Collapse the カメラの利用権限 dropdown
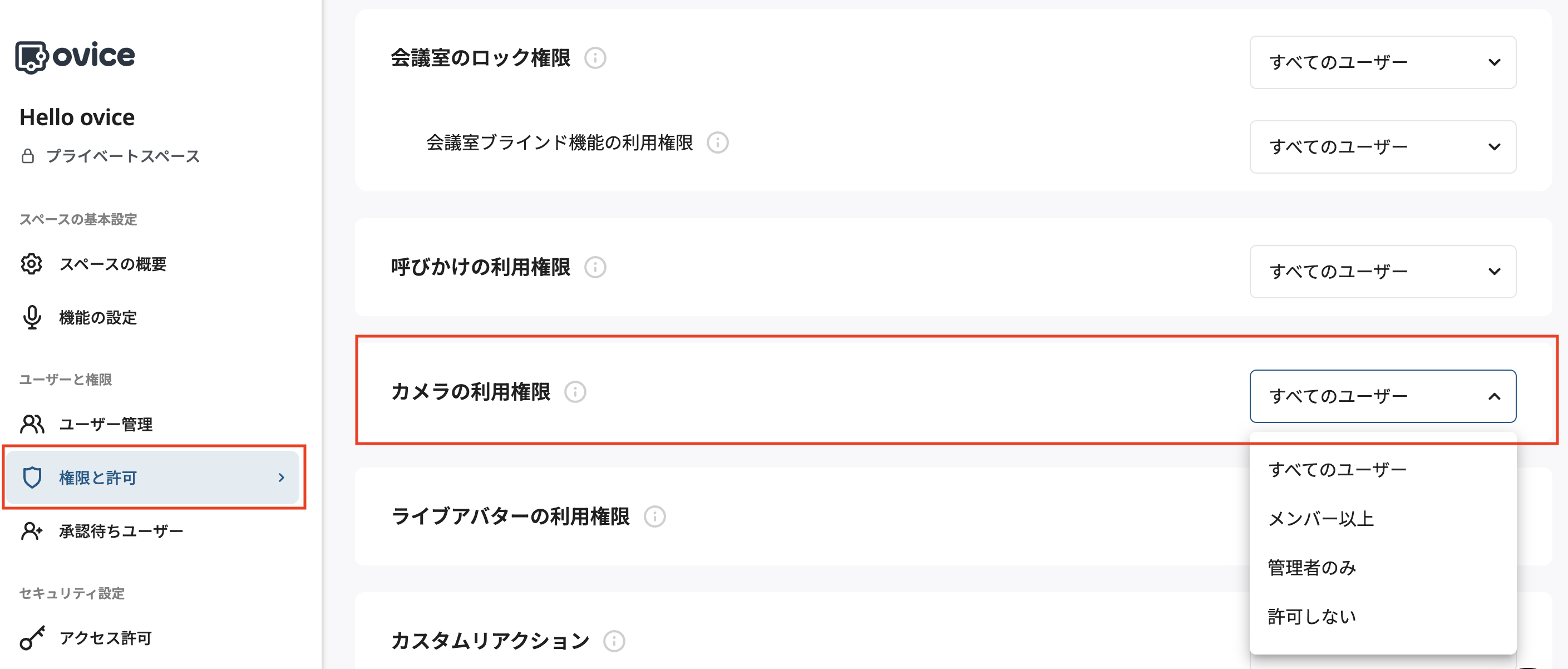Image resolution: width=1568 pixels, height=669 pixels. pos(1382,396)
